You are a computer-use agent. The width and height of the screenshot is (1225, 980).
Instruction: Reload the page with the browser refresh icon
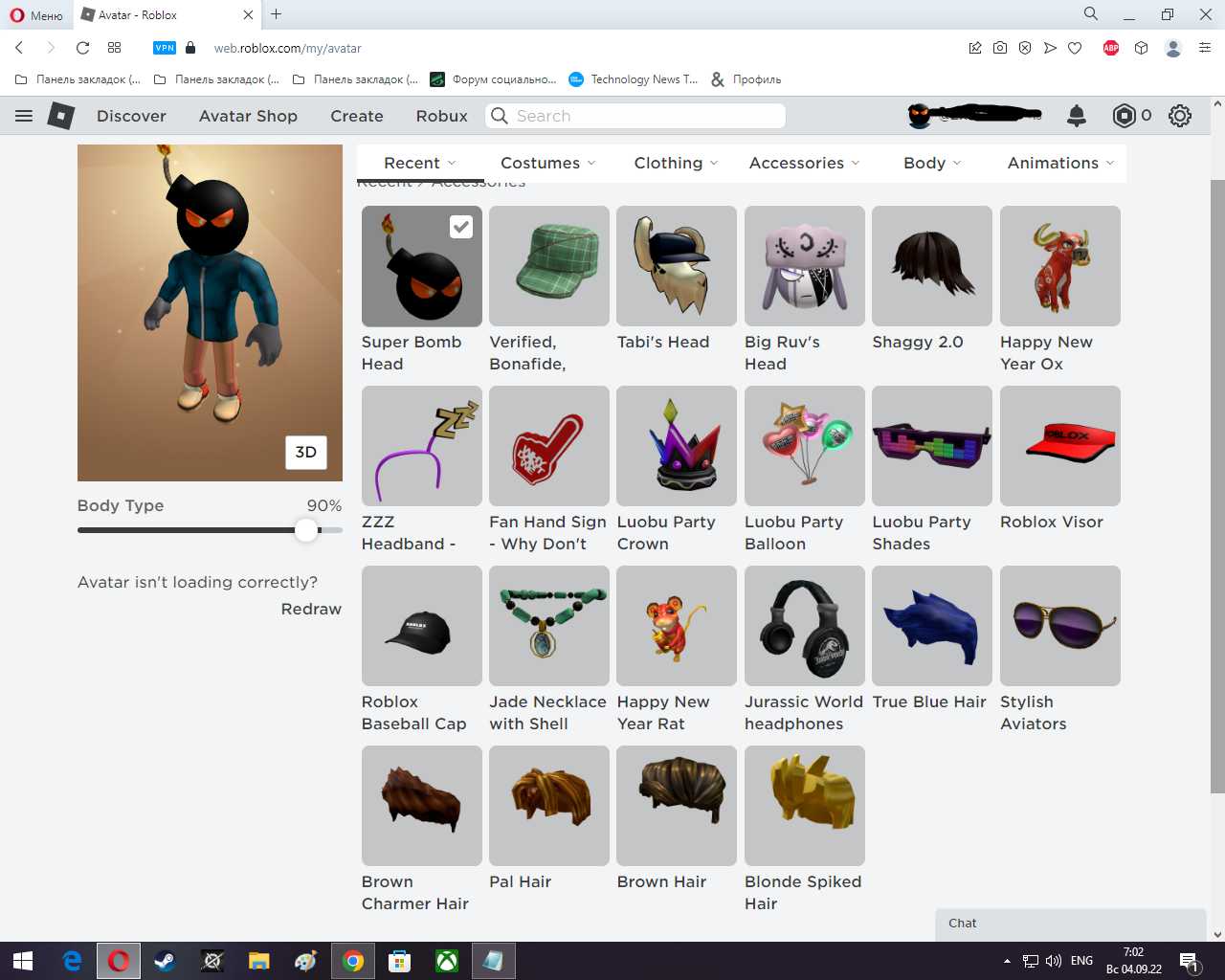click(x=83, y=48)
